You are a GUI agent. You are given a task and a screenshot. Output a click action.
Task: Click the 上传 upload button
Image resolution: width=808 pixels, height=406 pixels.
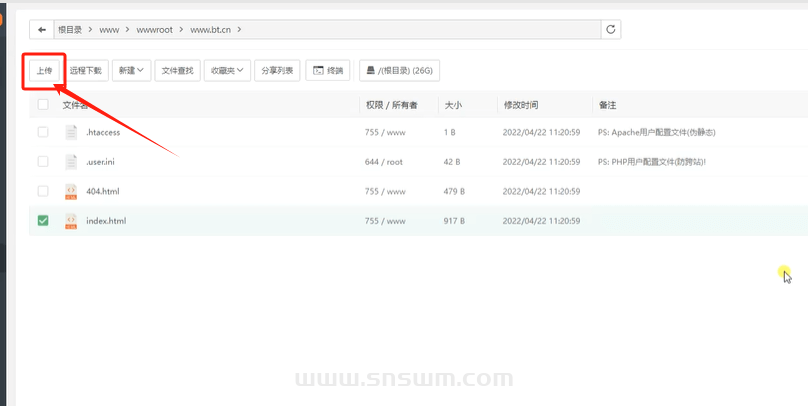point(44,71)
